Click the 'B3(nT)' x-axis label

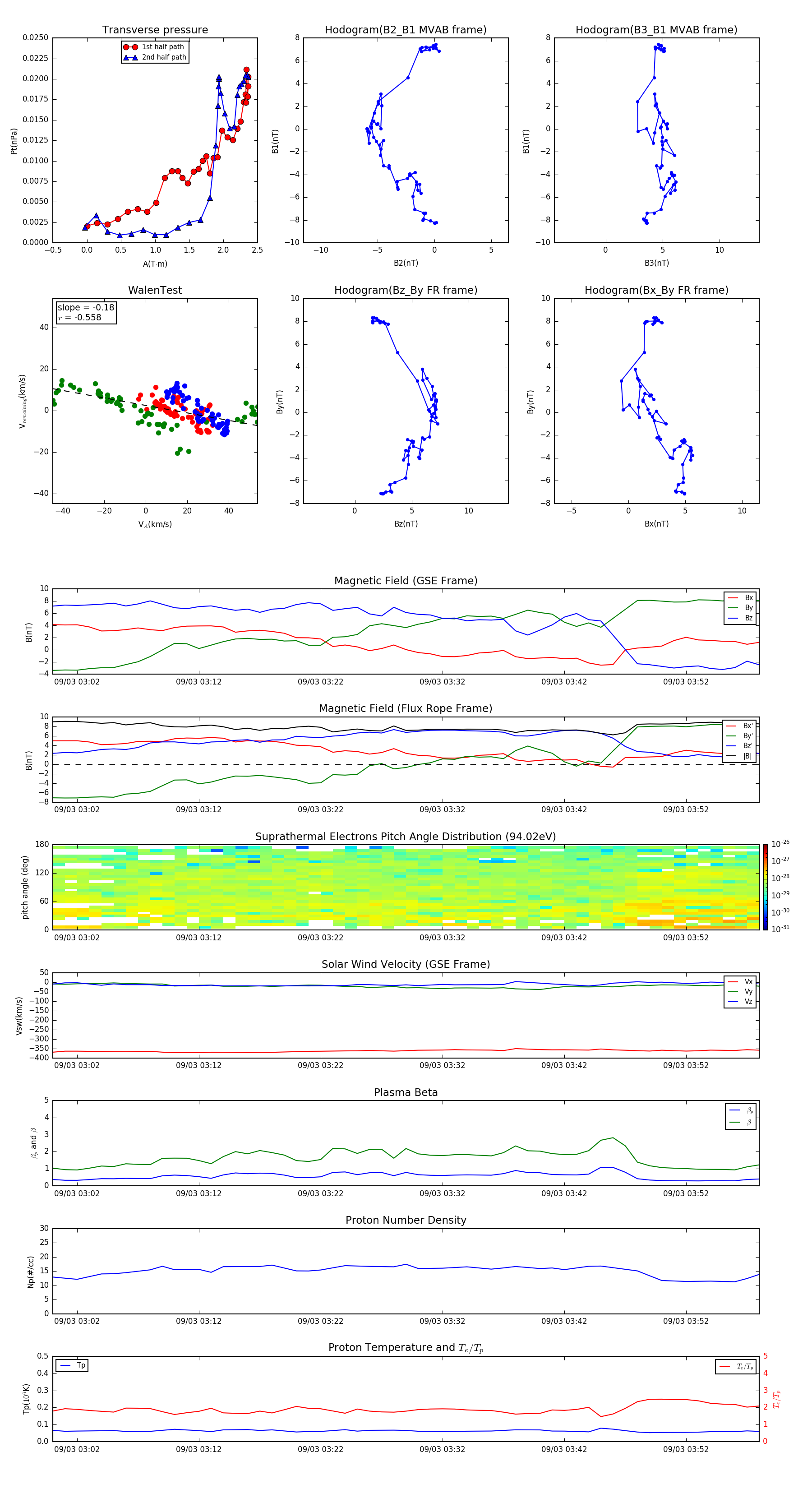656,263
